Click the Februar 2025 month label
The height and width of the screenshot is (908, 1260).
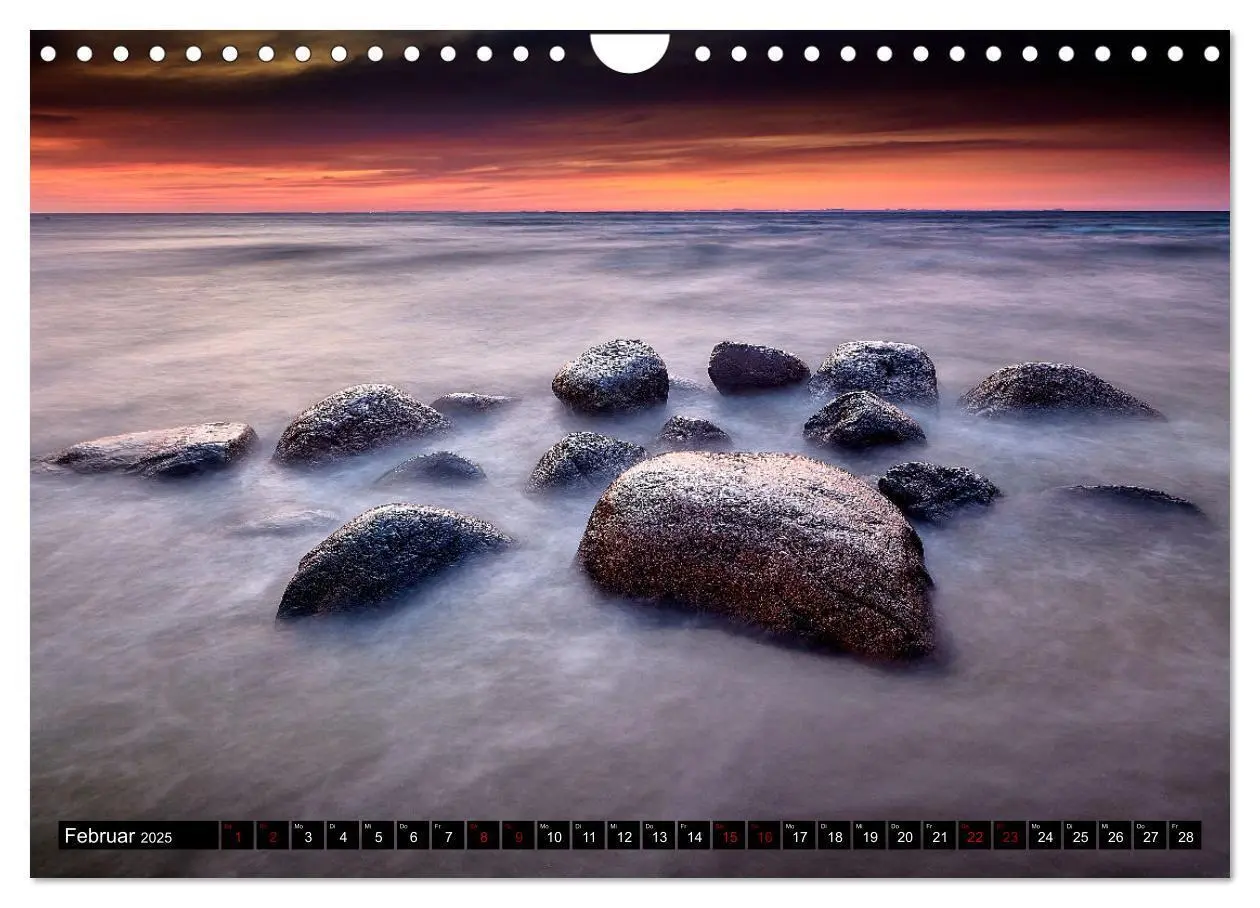point(118,836)
